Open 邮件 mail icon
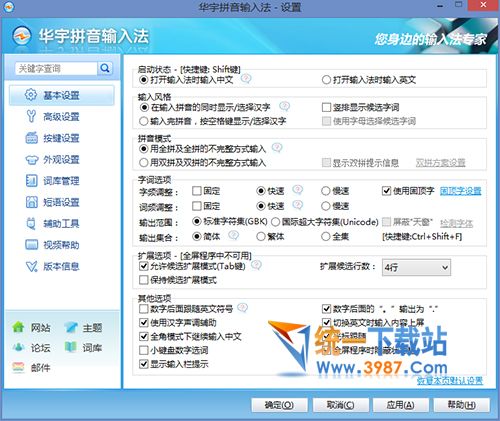500x421 pixels. (18, 368)
